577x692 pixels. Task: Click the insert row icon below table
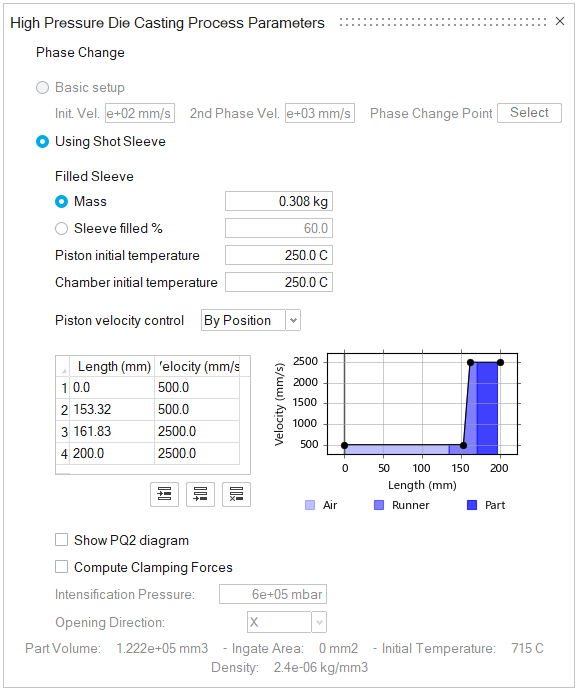[164, 494]
